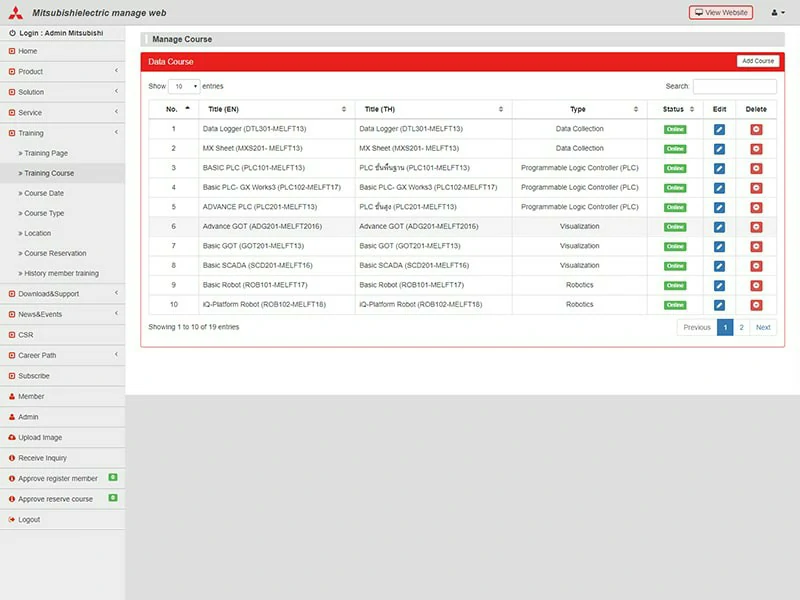Go to Training Page submenu item
The image size is (800, 600).
pos(46,153)
